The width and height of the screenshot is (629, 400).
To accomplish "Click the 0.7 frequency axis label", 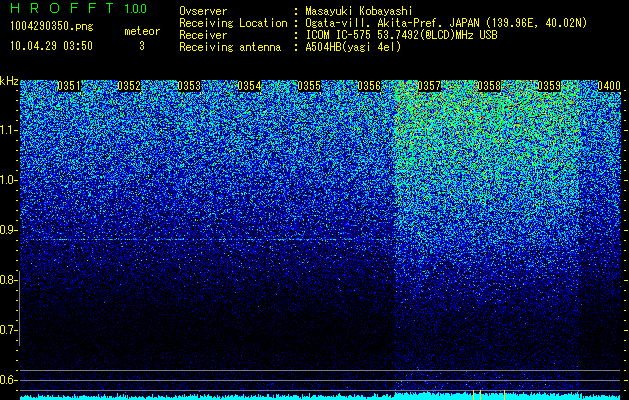I will pos(8,330).
